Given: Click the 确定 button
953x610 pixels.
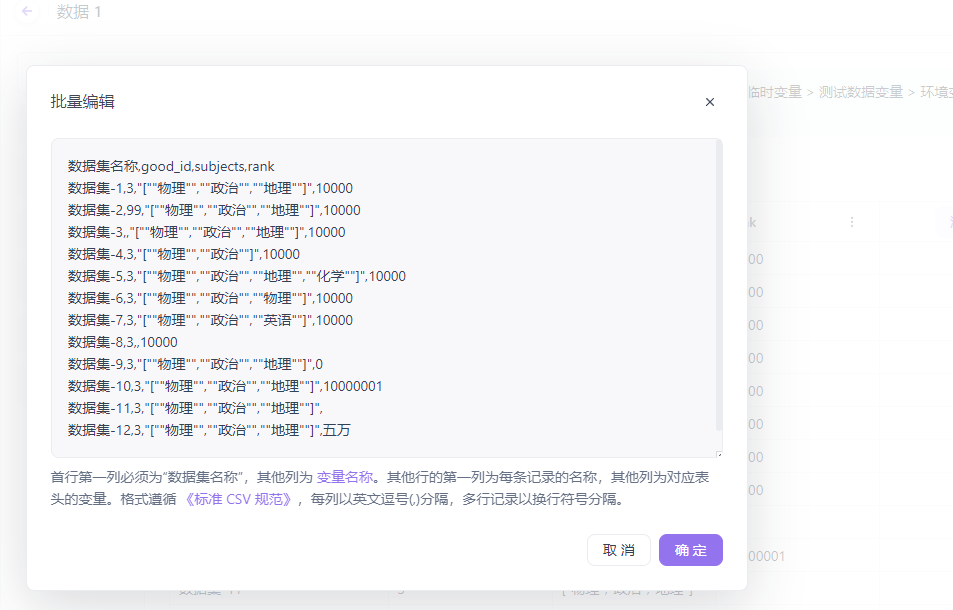Looking at the screenshot, I should click(x=690, y=550).
